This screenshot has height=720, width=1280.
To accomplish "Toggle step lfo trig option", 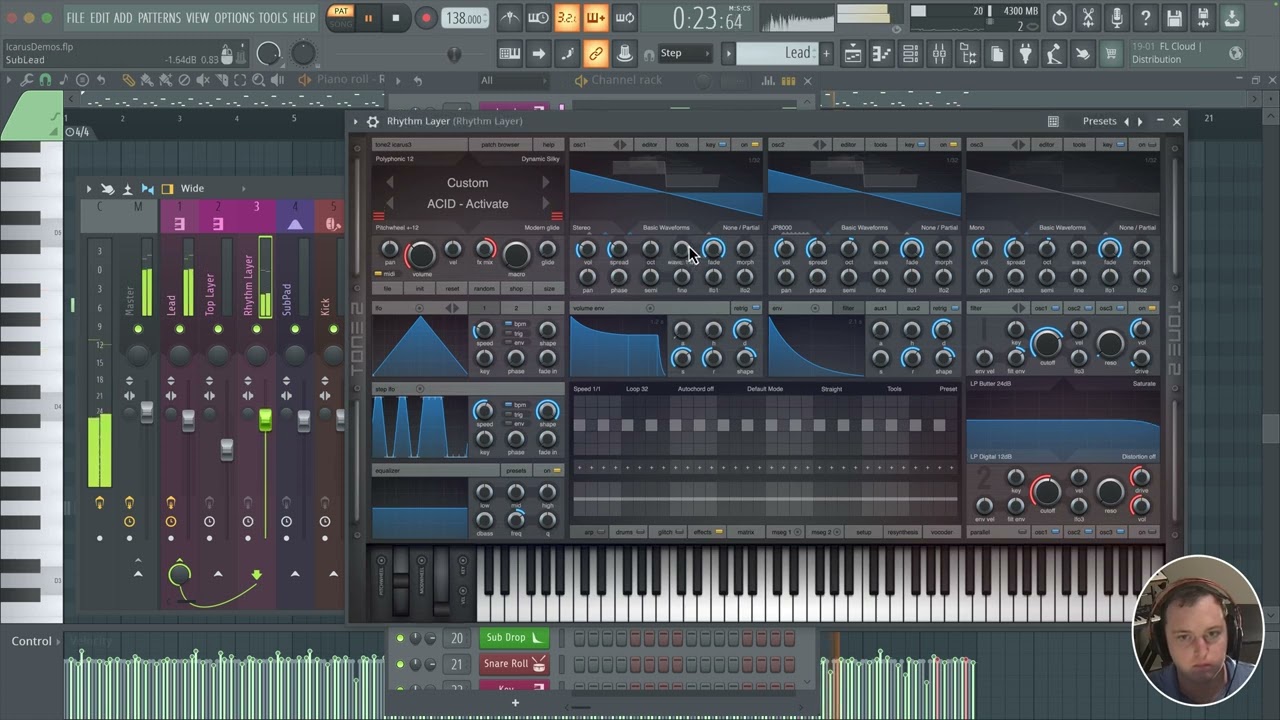I will (x=516, y=414).
